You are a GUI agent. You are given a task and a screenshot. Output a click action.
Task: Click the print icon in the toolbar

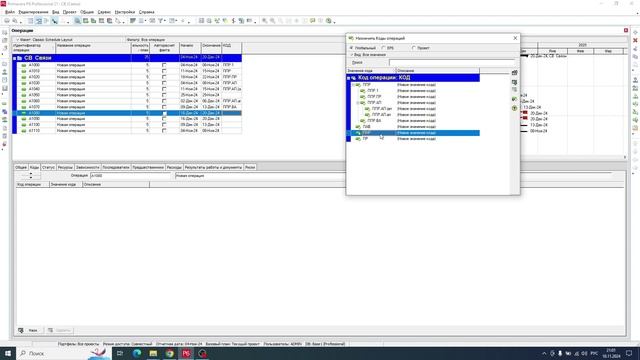[x=7, y=21]
